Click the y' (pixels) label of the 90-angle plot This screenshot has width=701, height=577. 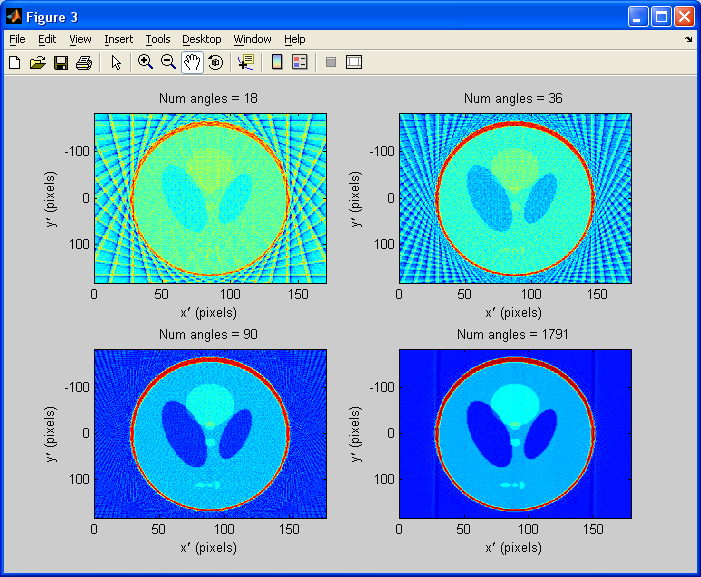point(51,434)
